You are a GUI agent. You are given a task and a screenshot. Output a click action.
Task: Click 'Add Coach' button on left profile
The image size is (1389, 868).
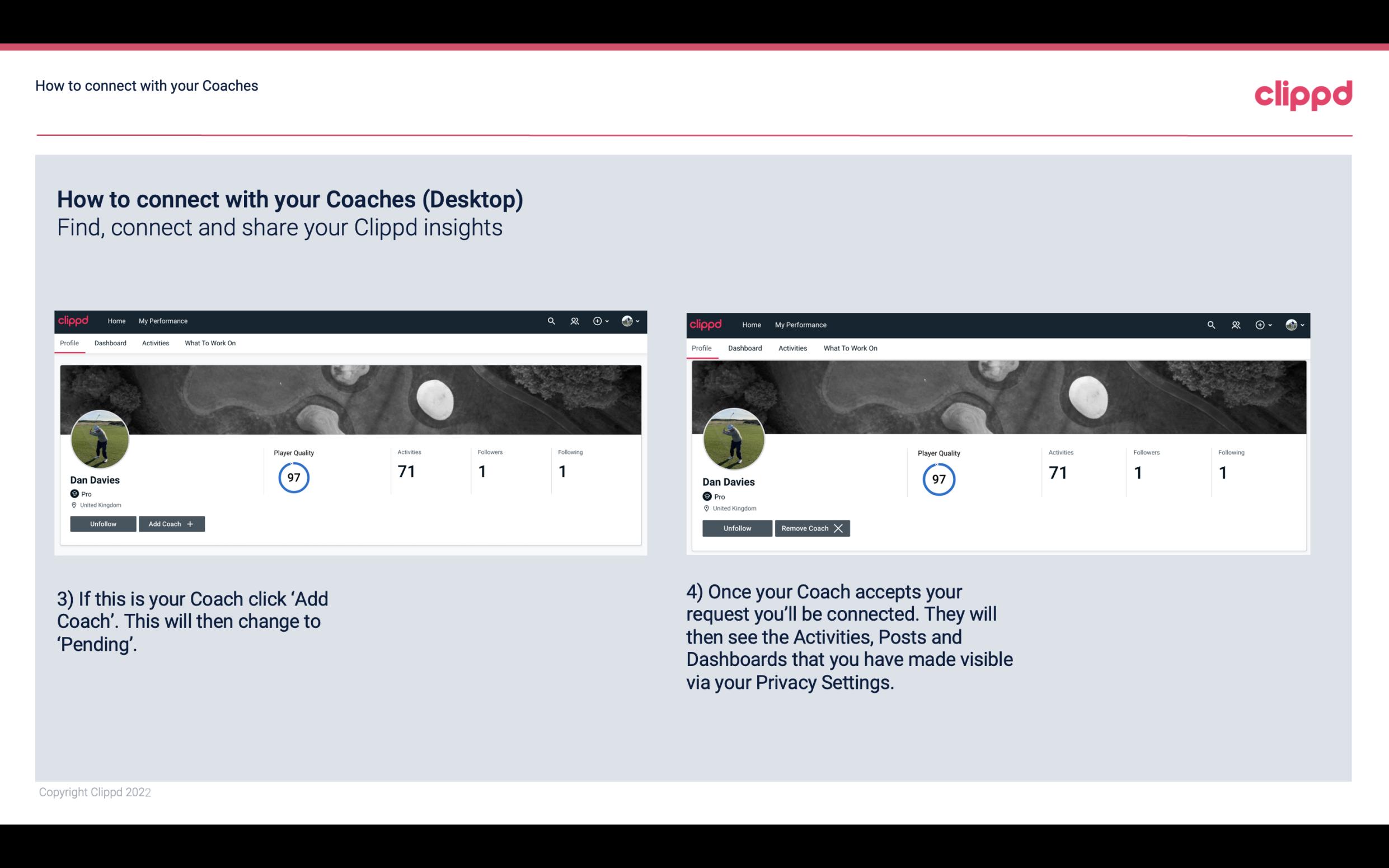pyautogui.click(x=171, y=524)
